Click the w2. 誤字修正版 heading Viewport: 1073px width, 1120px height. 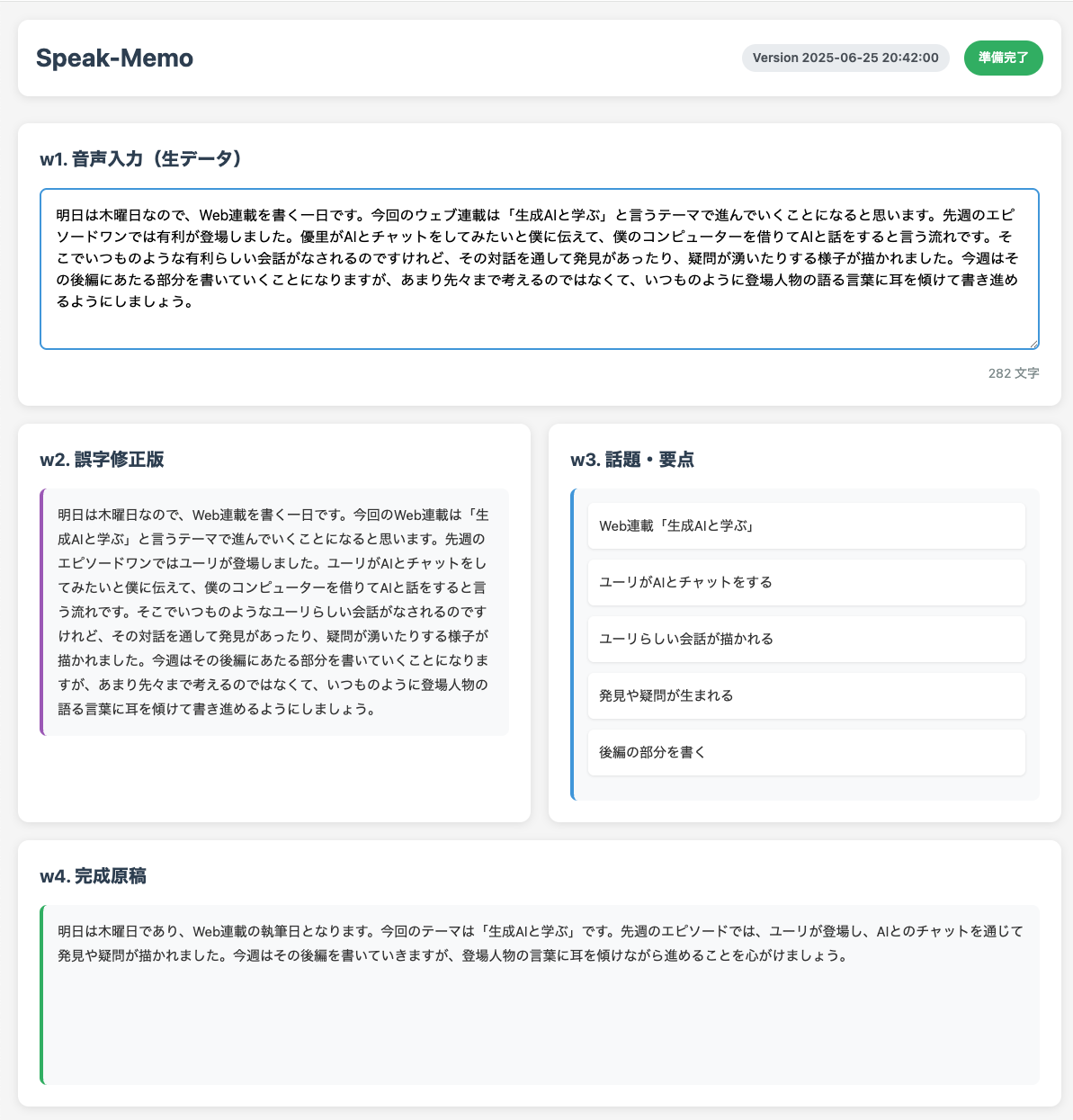(x=102, y=460)
